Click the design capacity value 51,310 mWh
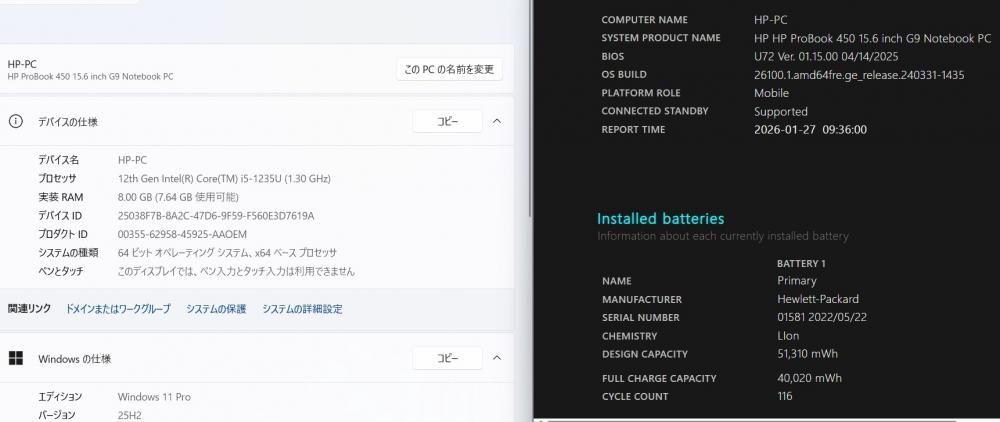This screenshot has width=1000, height=422. [x=807, y=354]
